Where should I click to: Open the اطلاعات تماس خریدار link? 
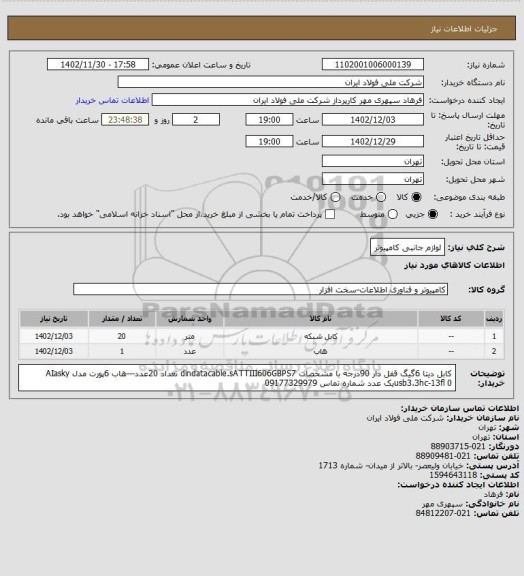[x=112, y=100]
